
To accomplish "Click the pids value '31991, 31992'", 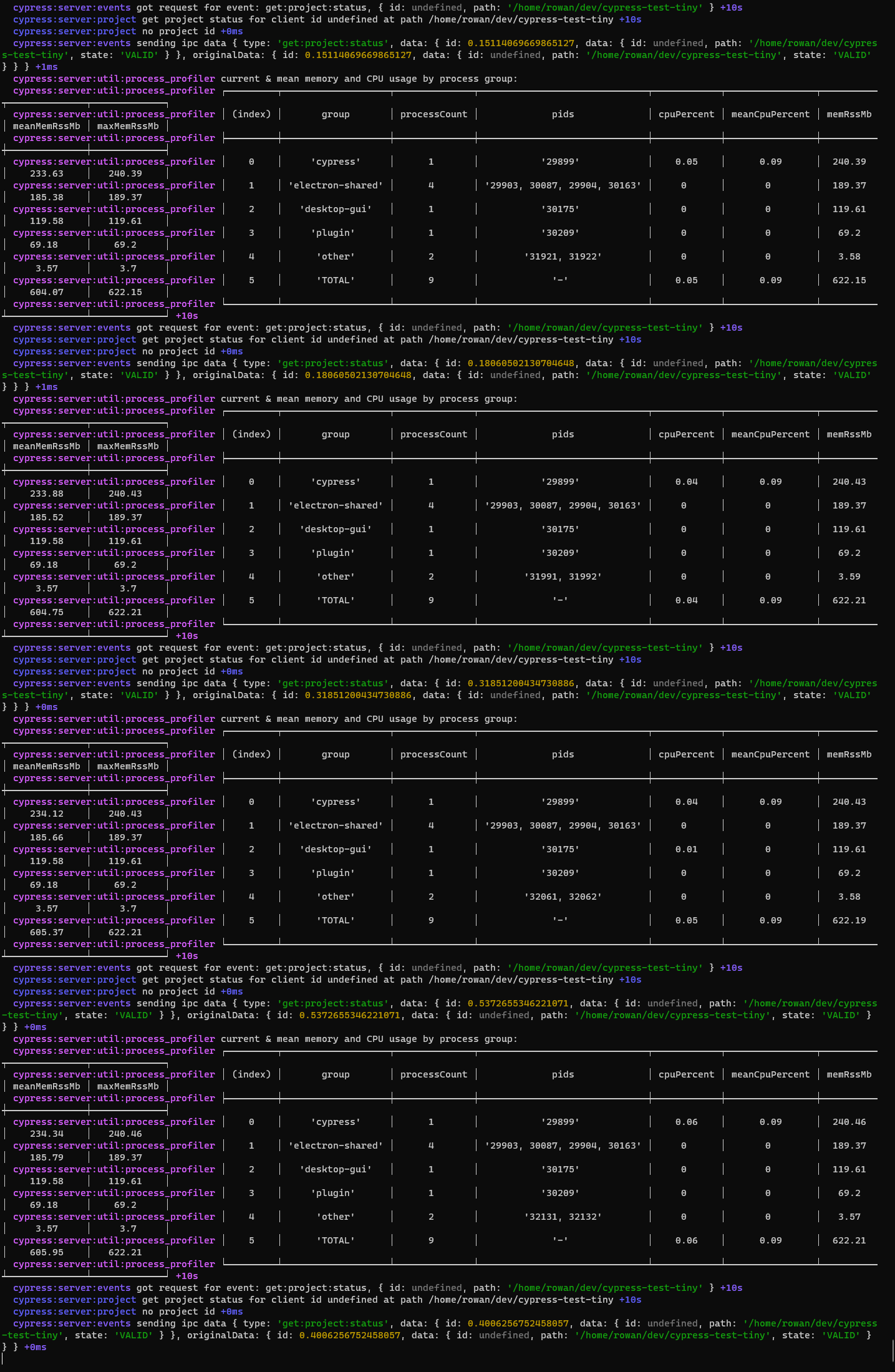I will tap(563, 577).
